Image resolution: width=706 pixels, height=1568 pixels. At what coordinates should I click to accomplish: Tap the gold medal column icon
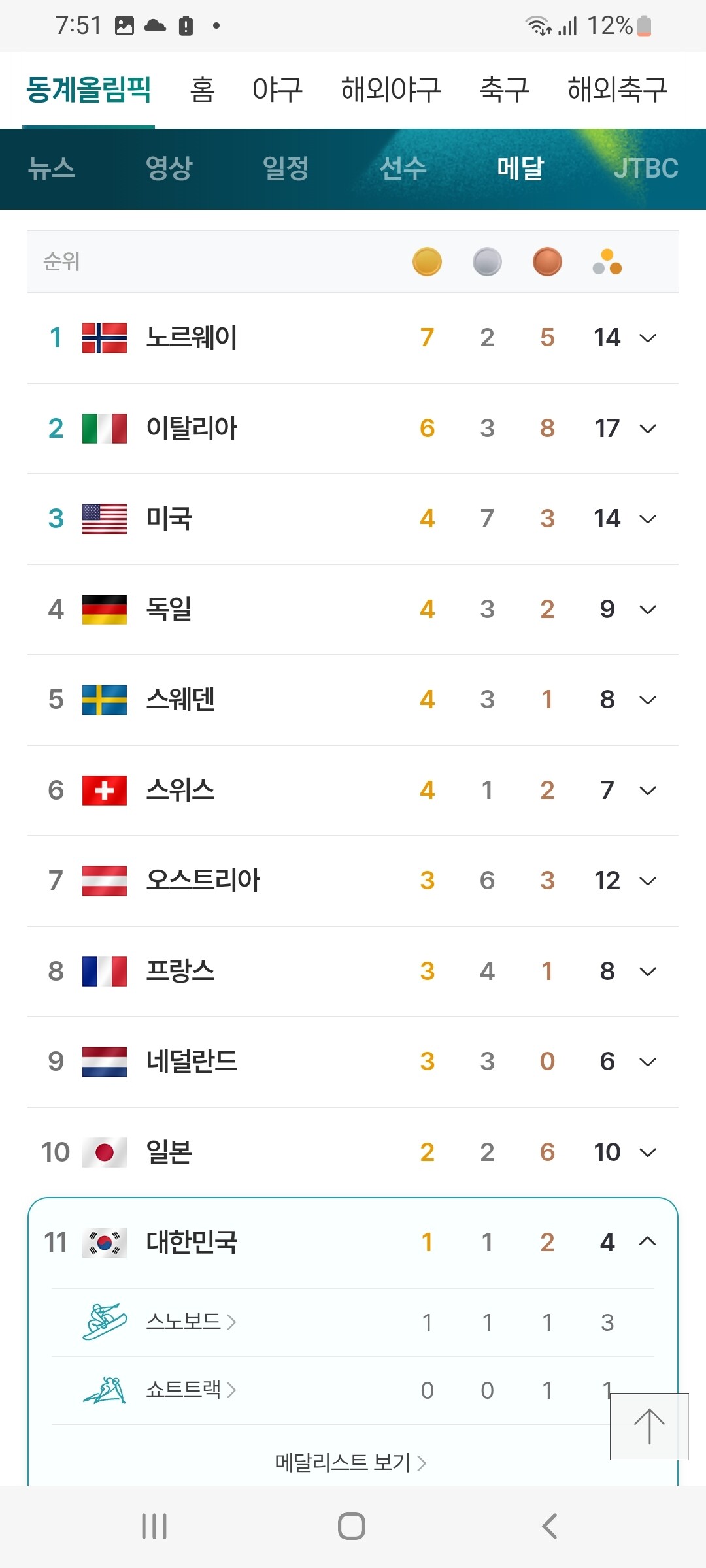coord(427,262)
